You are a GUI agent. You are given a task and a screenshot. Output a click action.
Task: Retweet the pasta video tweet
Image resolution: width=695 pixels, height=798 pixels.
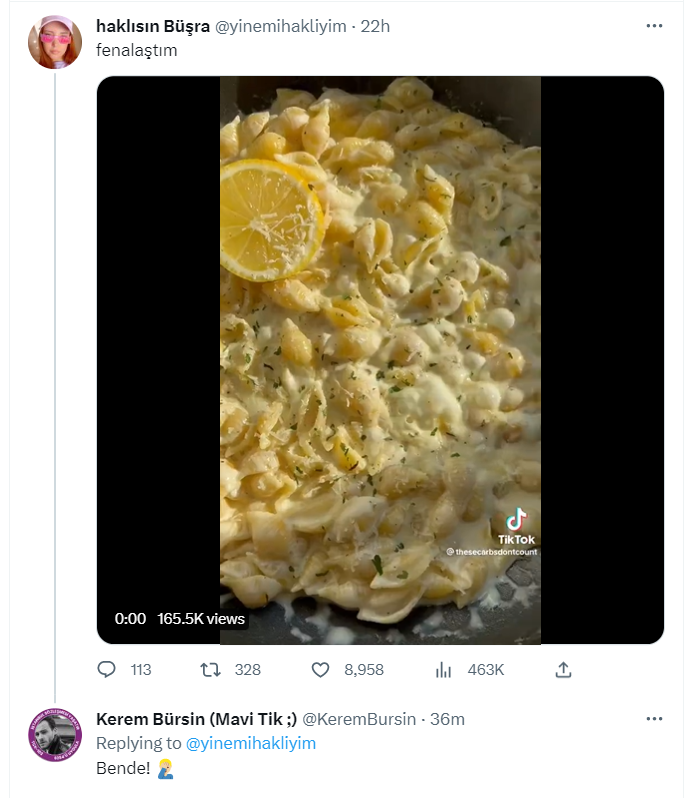tap(211, 669)
